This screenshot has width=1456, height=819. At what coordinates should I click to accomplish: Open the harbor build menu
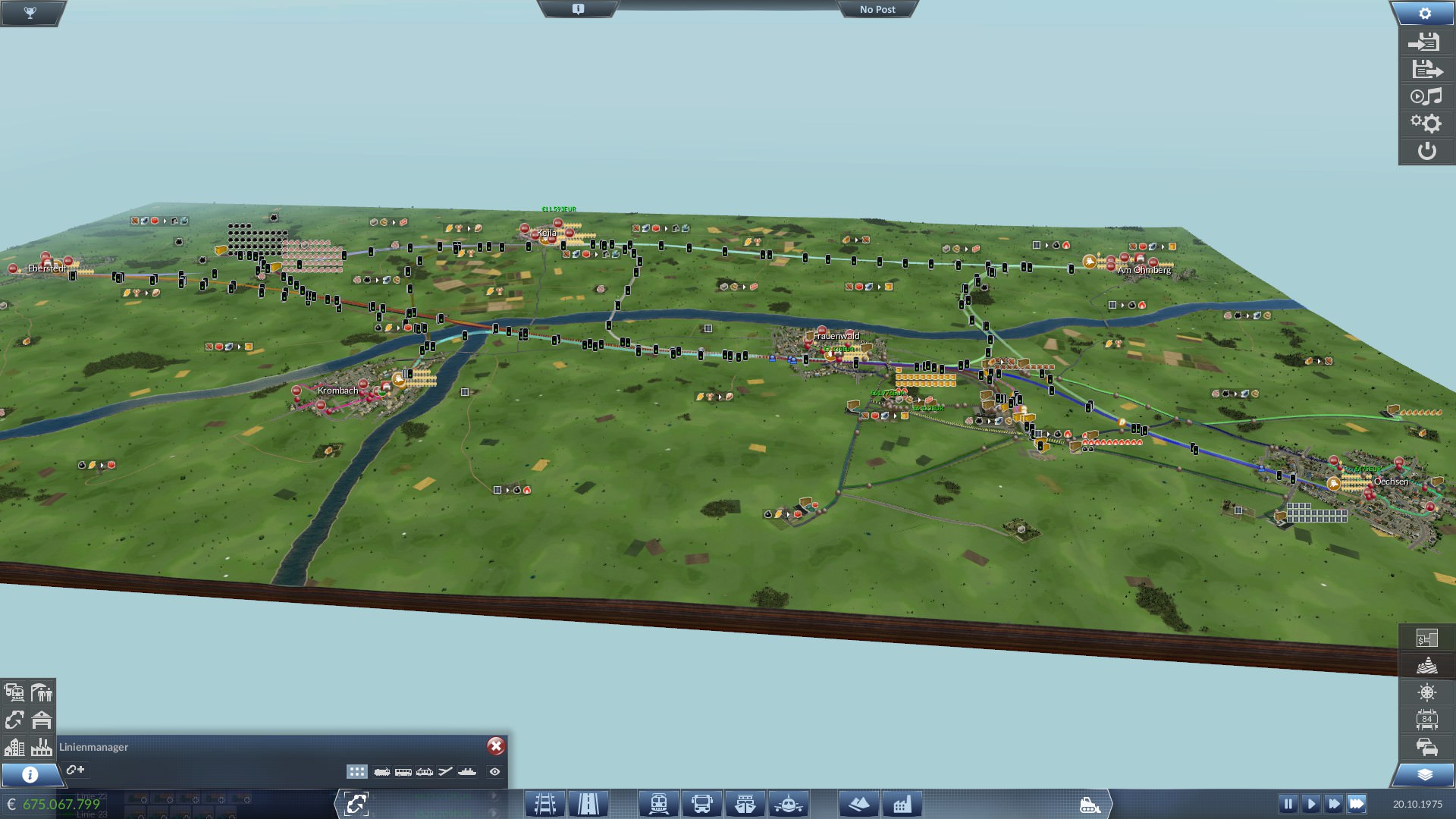coord(745,804)
